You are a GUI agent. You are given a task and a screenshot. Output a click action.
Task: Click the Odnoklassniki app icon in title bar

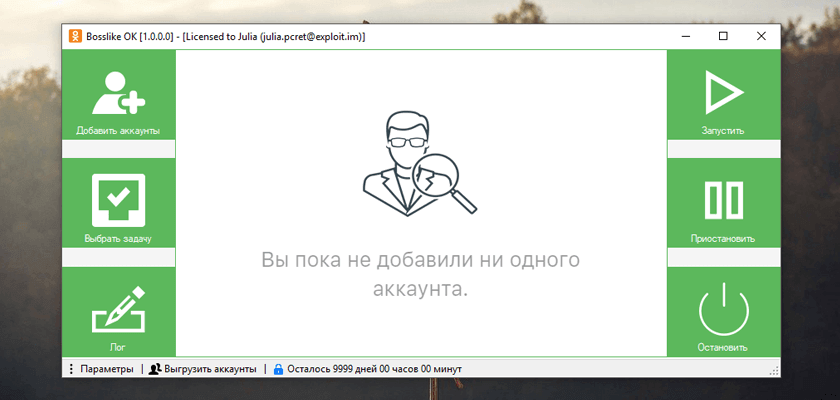tap(74, 36)
